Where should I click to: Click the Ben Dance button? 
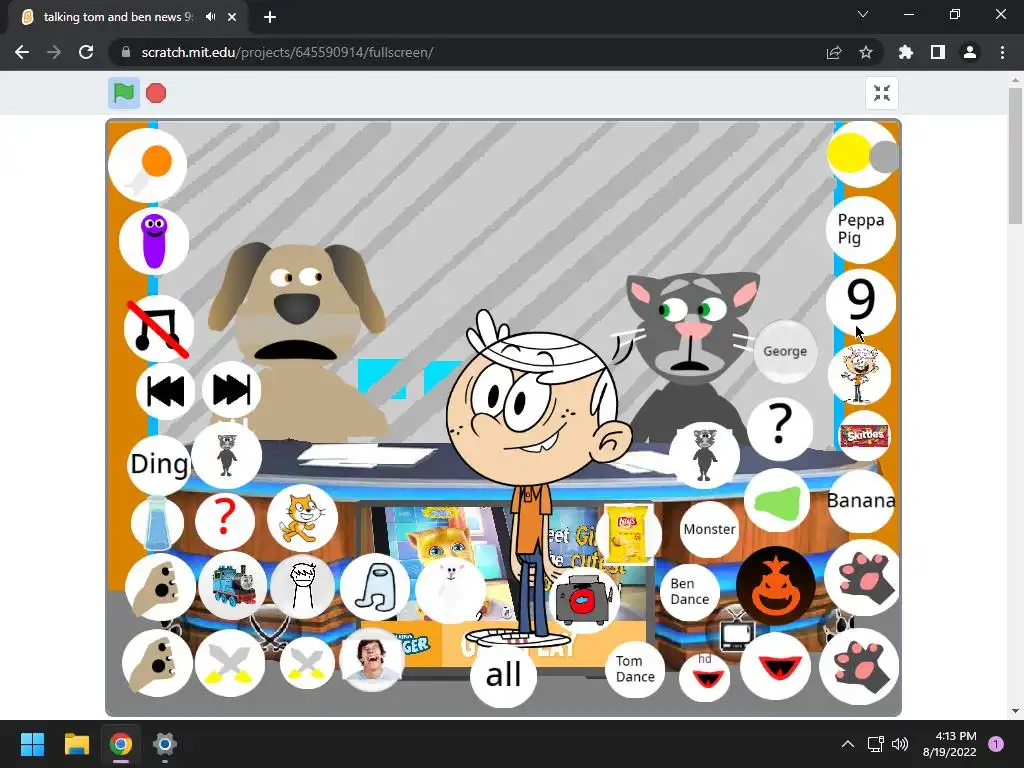click(x=690, y=592)
